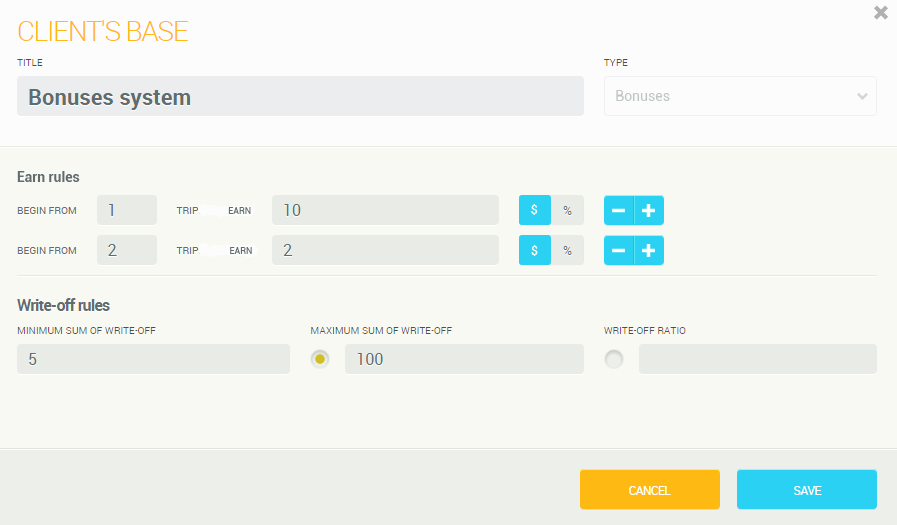The height and width of the screenshot is (525, 897).
Task: Click first rule Begin From field
Action: pos(127,210)
